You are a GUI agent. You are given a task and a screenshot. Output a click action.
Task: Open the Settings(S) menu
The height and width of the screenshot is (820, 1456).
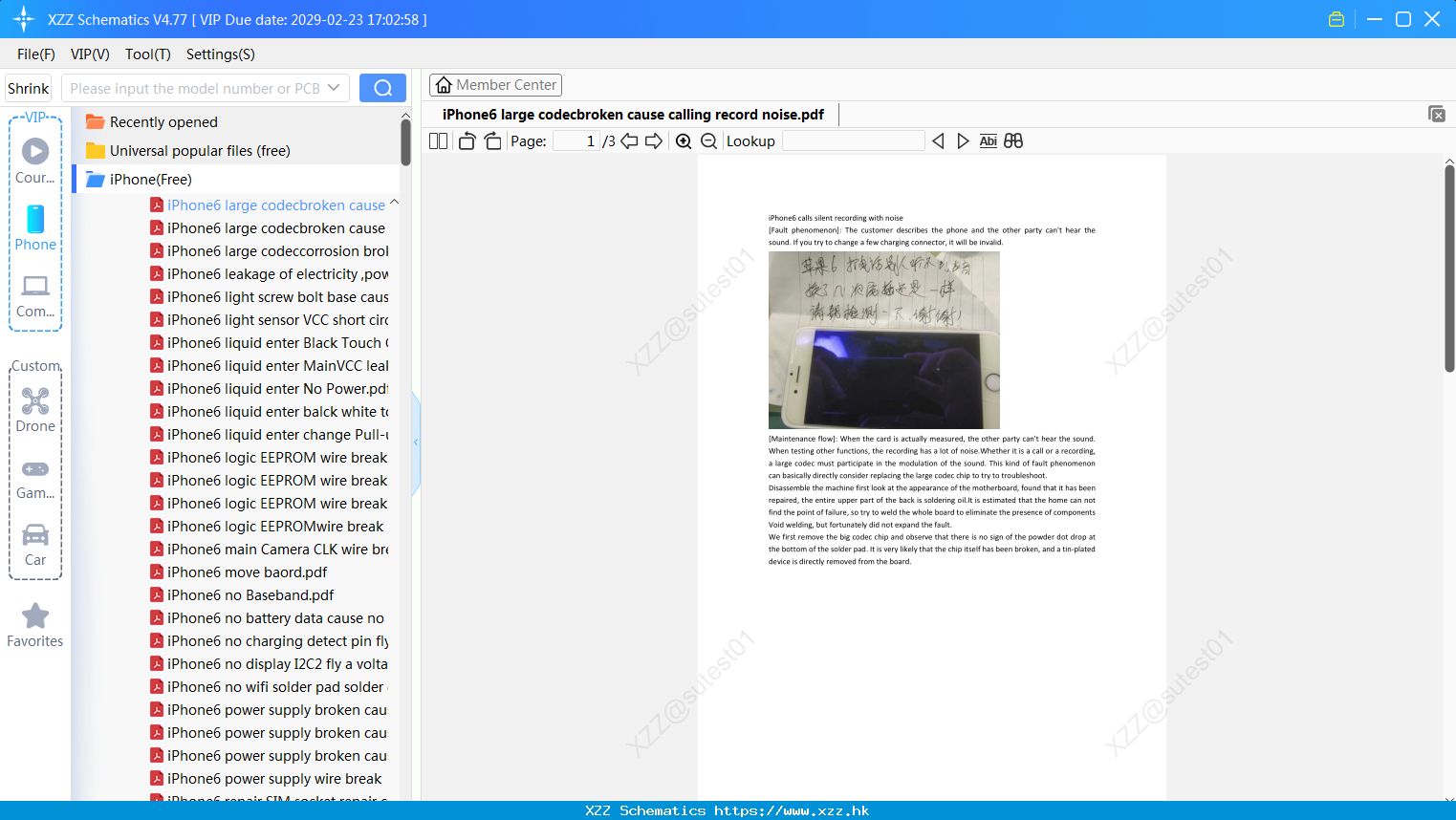tap(220, 54)
